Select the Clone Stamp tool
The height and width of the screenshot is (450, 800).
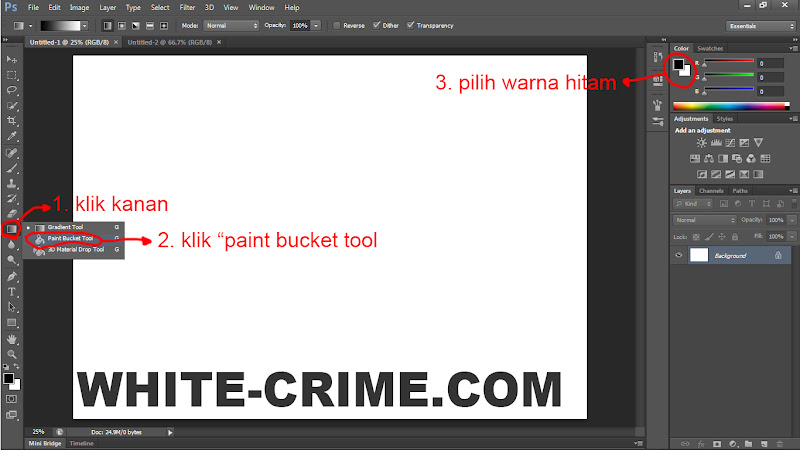coord(12,184)
